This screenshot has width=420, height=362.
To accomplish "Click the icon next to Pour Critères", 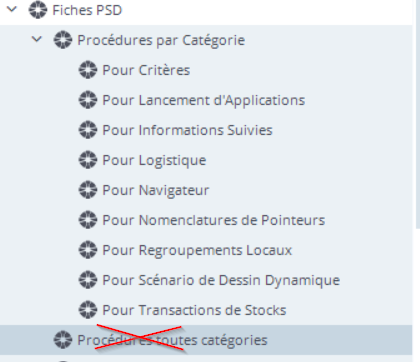I will [x=88, y=70].
